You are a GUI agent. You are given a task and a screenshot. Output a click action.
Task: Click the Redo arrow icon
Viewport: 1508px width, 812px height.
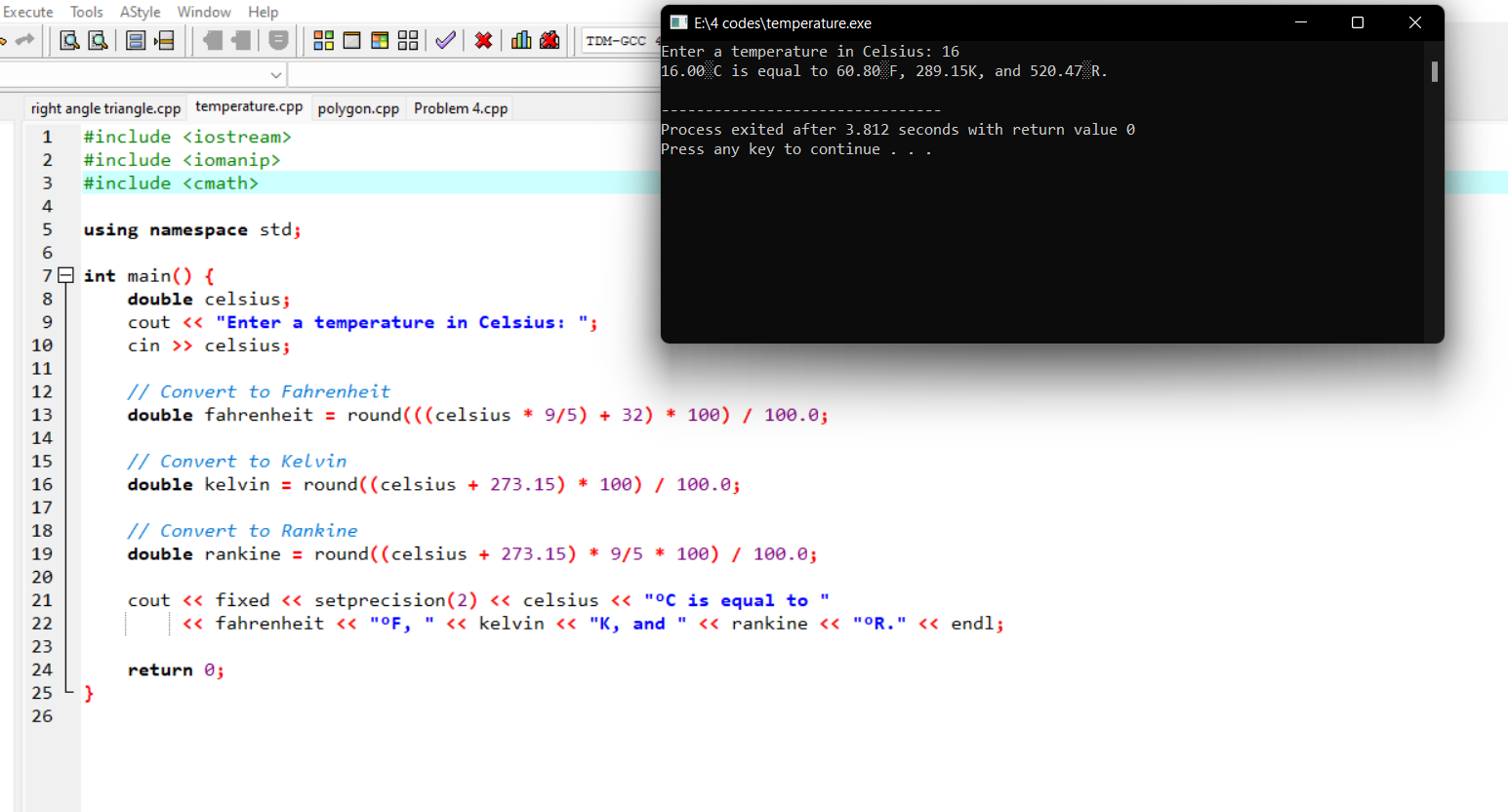[25, 40]
